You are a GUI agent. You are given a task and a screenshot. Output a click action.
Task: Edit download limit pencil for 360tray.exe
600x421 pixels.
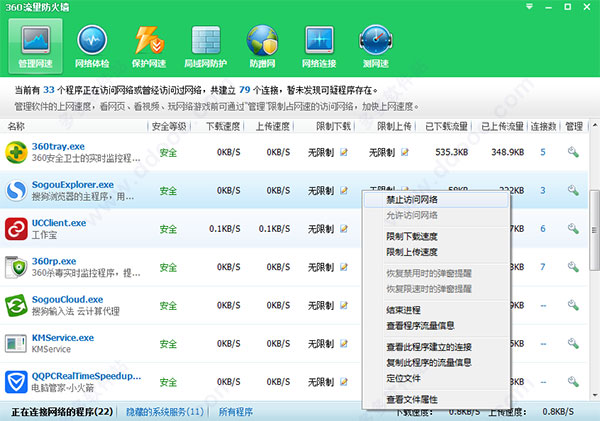pos(344,152)
